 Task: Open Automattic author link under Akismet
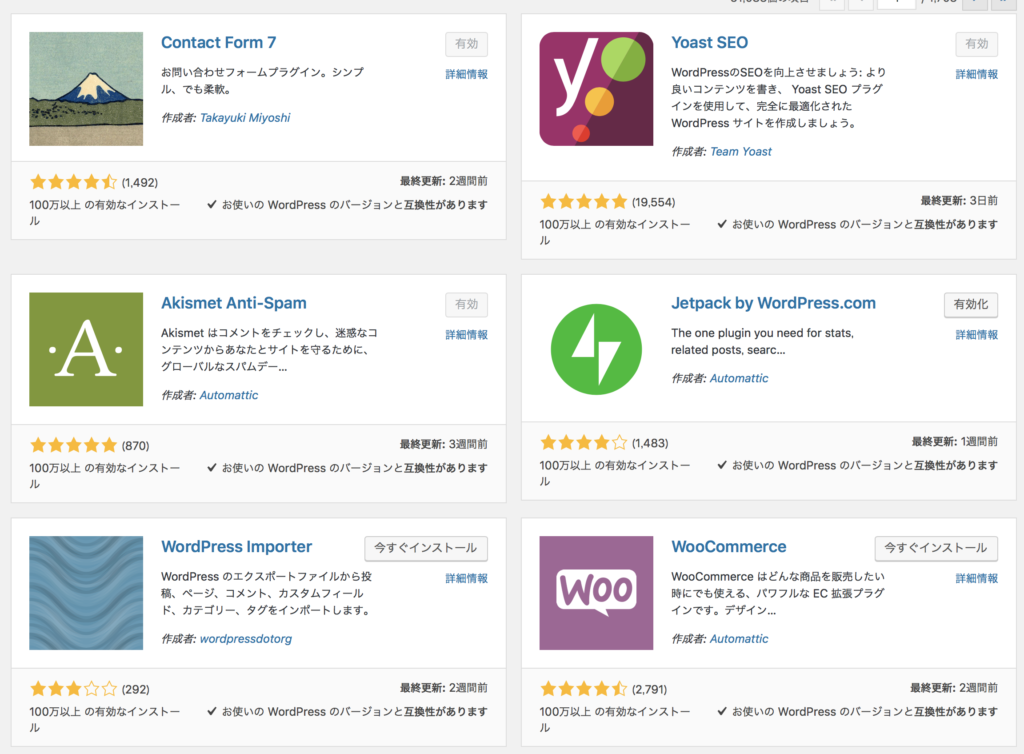click(229, 395)
